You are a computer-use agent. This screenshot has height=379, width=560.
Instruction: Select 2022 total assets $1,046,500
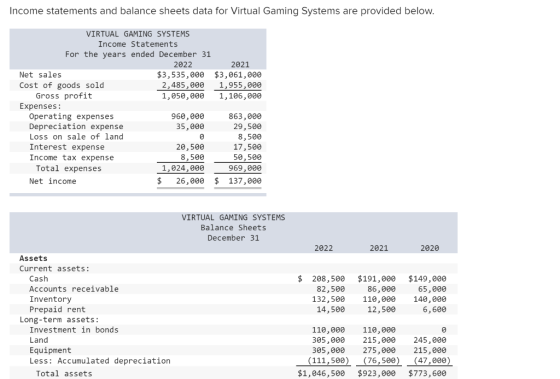point(321,374)
